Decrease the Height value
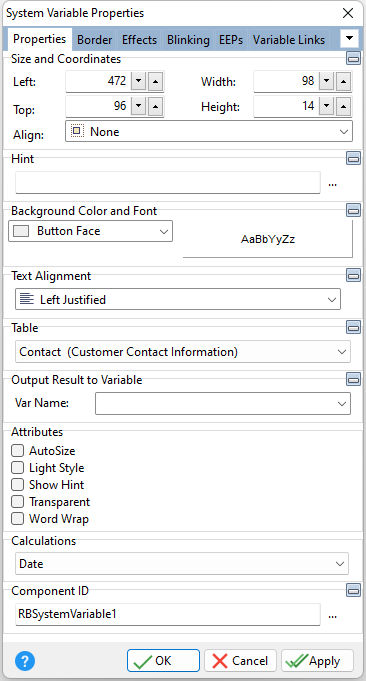This screenshot has height=681, width=366. coord(326,106)
